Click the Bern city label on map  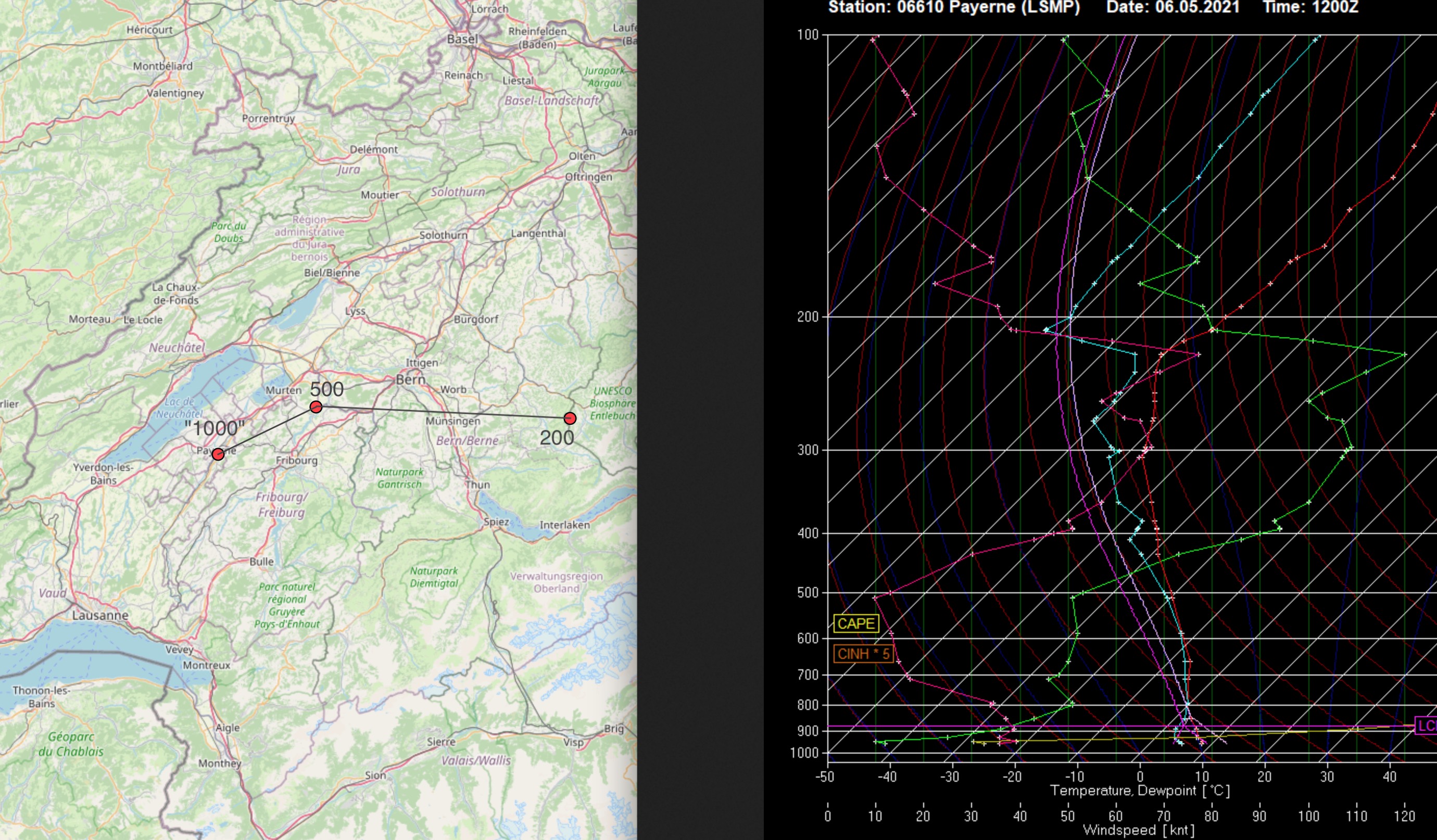pyautogui.click(x=411, y=379)
